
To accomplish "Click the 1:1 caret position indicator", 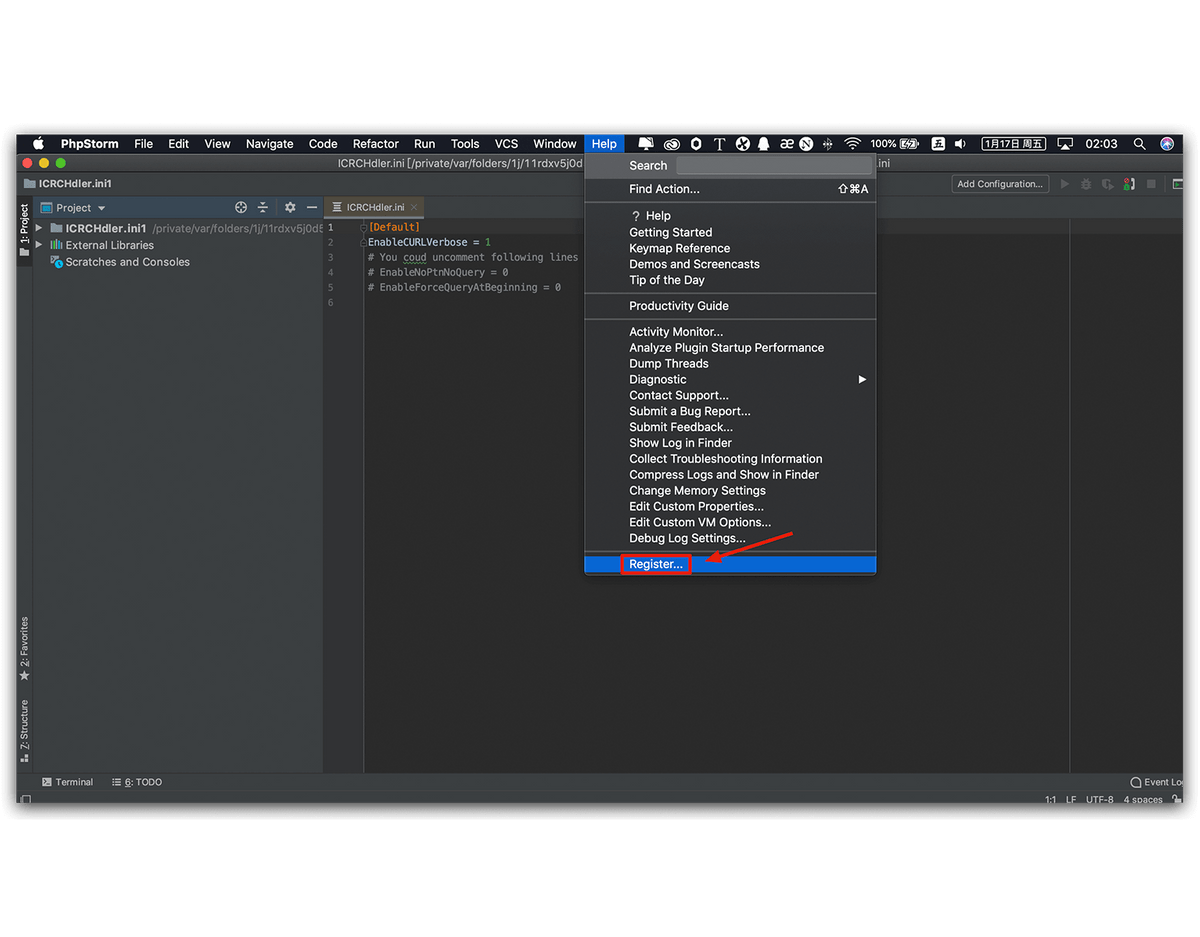I will pos(1050,800).
